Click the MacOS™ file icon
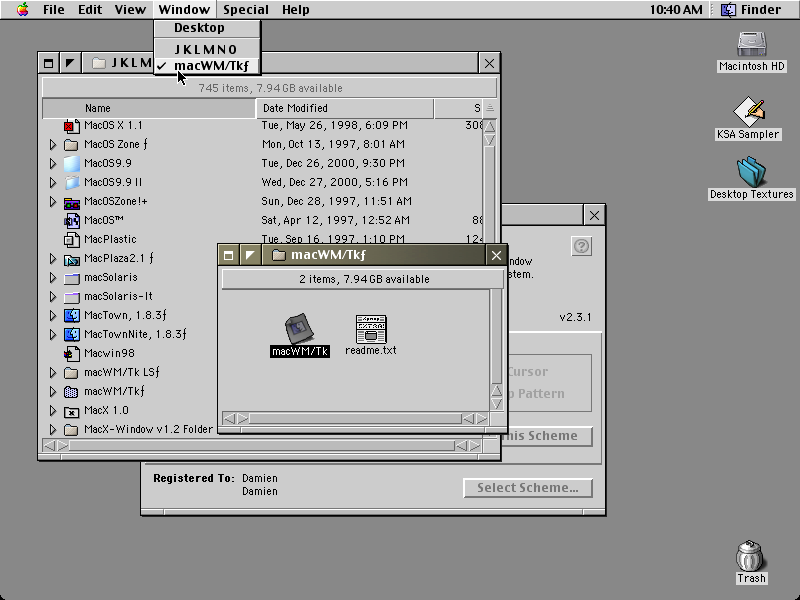This screenshot has height=600, width=800. click(71, 220)
